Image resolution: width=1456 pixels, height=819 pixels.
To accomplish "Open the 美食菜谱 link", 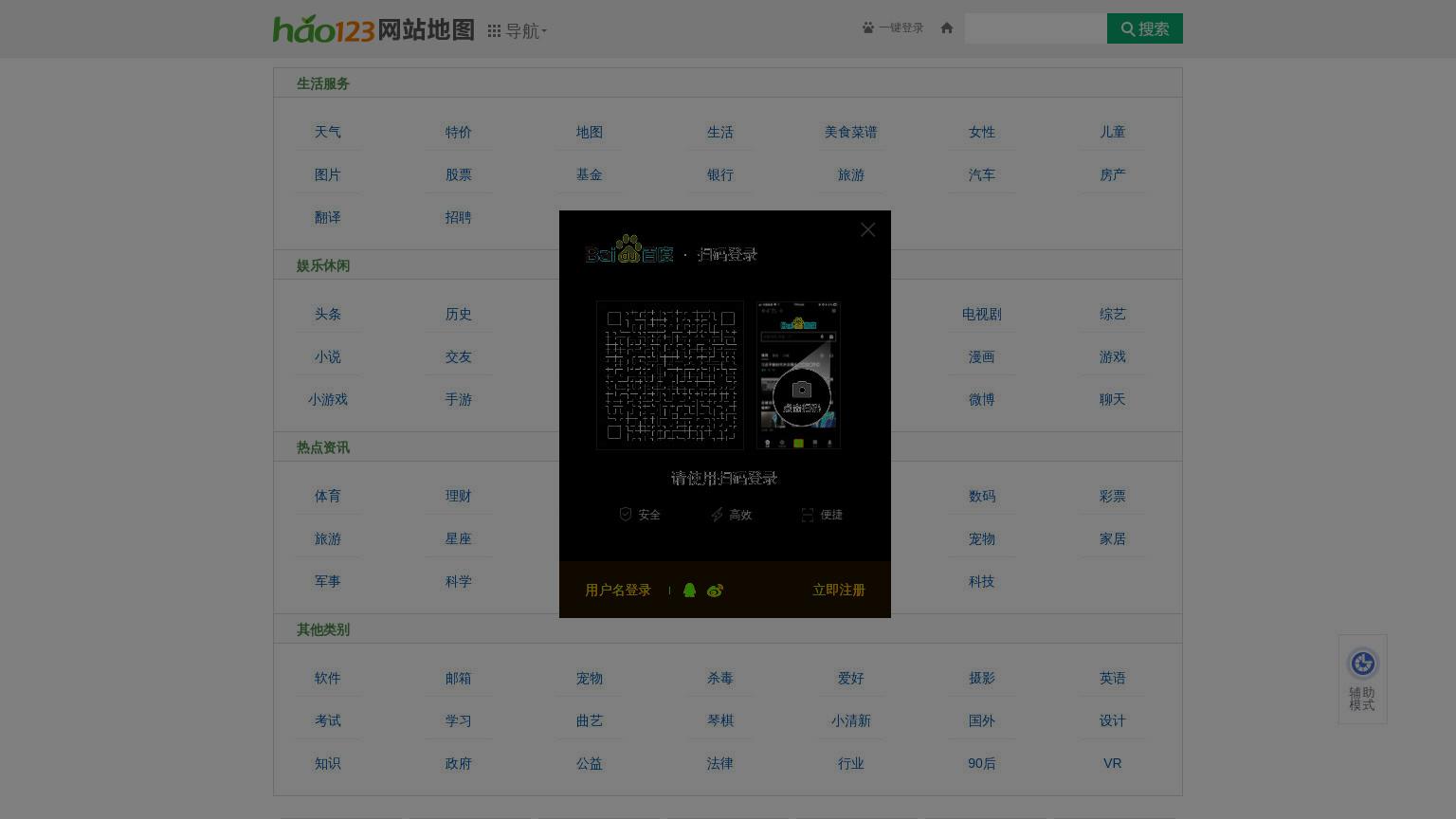I will coord(851,132).
